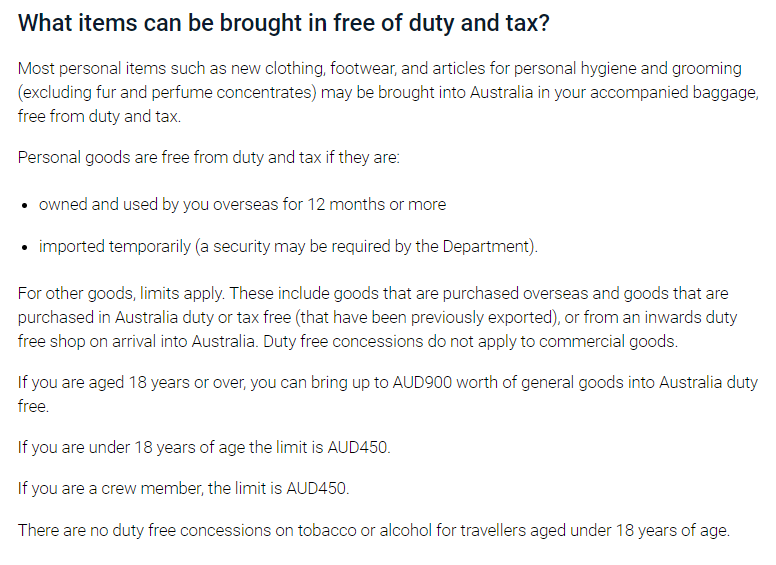Click the word 'Department' in second bullet

pyautogui.click(x=485, y=246)
